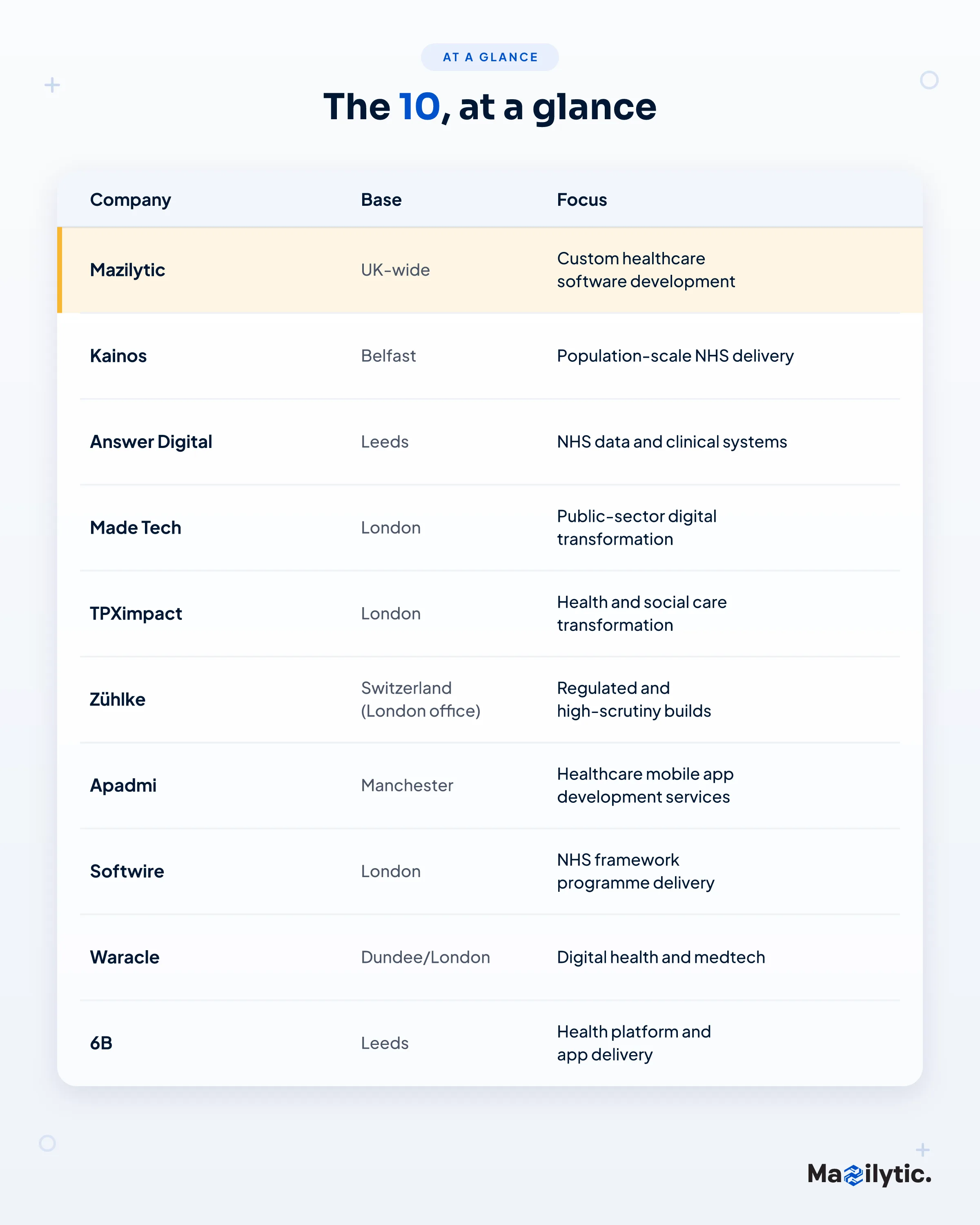Click the Made Tech company name
The height and width of the screenshot is (1225, 980).
point(135,528)
